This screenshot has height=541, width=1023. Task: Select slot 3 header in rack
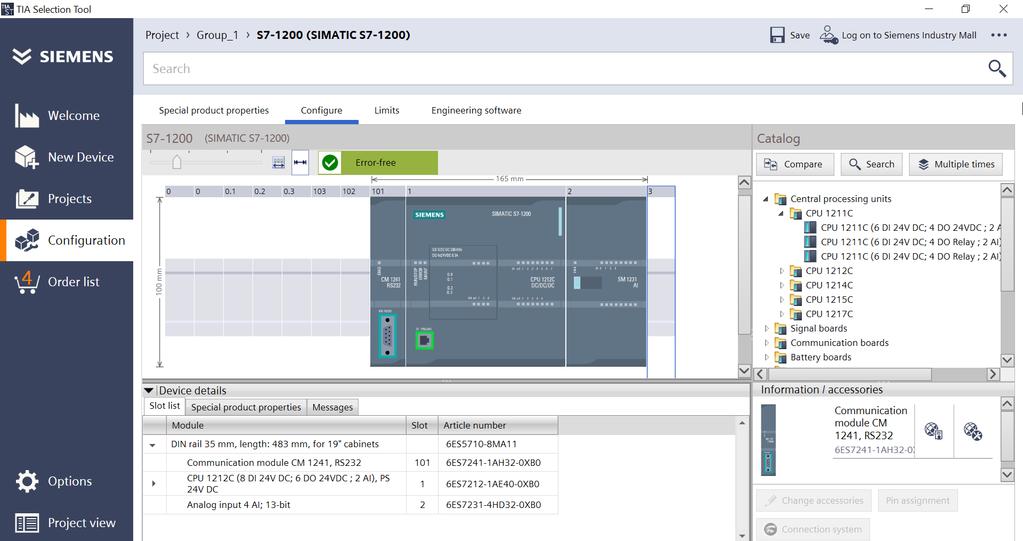tap(661, 191)
